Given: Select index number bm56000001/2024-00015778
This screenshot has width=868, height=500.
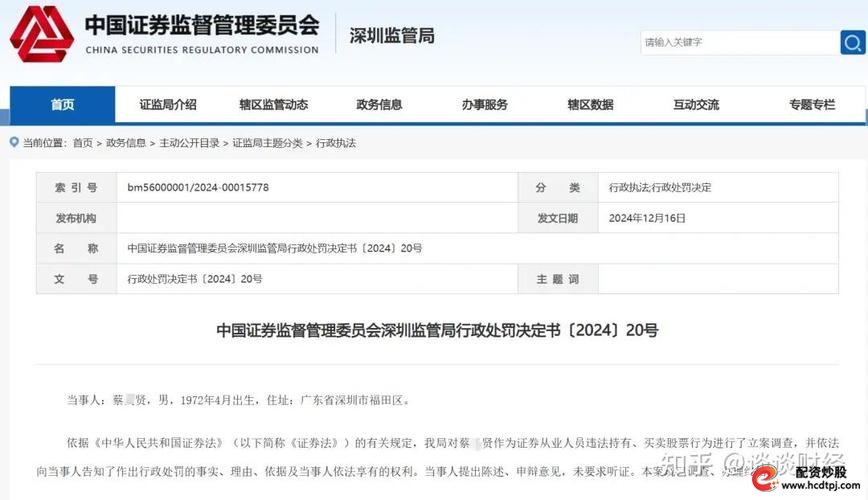Looking at the screenshot, I should [x=198, y=187].
